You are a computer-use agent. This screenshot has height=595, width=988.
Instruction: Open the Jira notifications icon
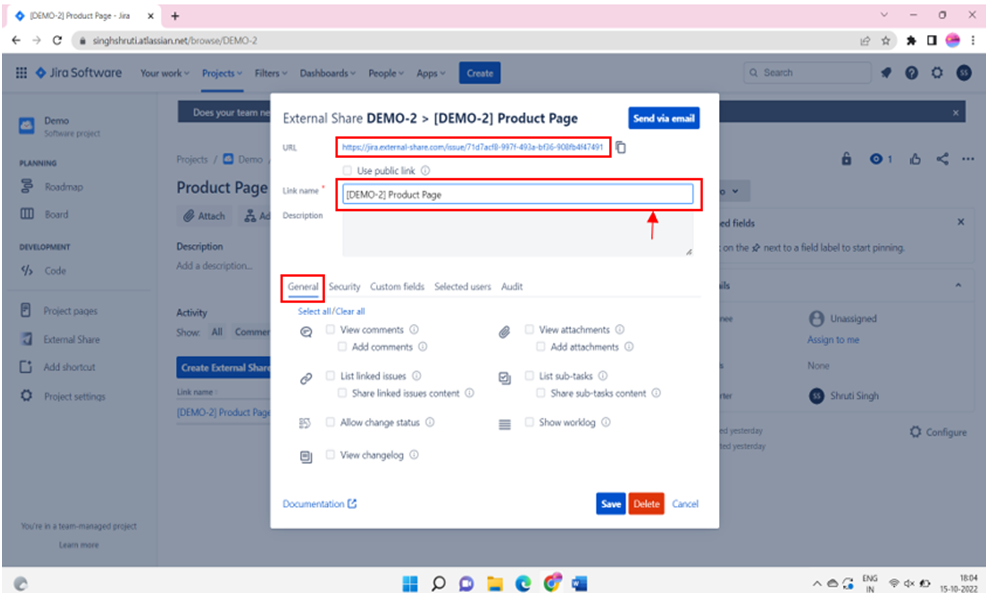coord(886,73)
